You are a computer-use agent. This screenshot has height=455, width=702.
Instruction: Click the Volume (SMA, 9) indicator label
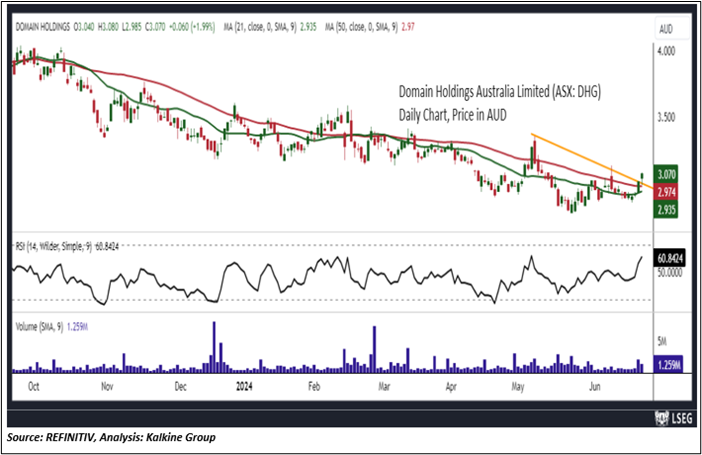tap(39, 326)
